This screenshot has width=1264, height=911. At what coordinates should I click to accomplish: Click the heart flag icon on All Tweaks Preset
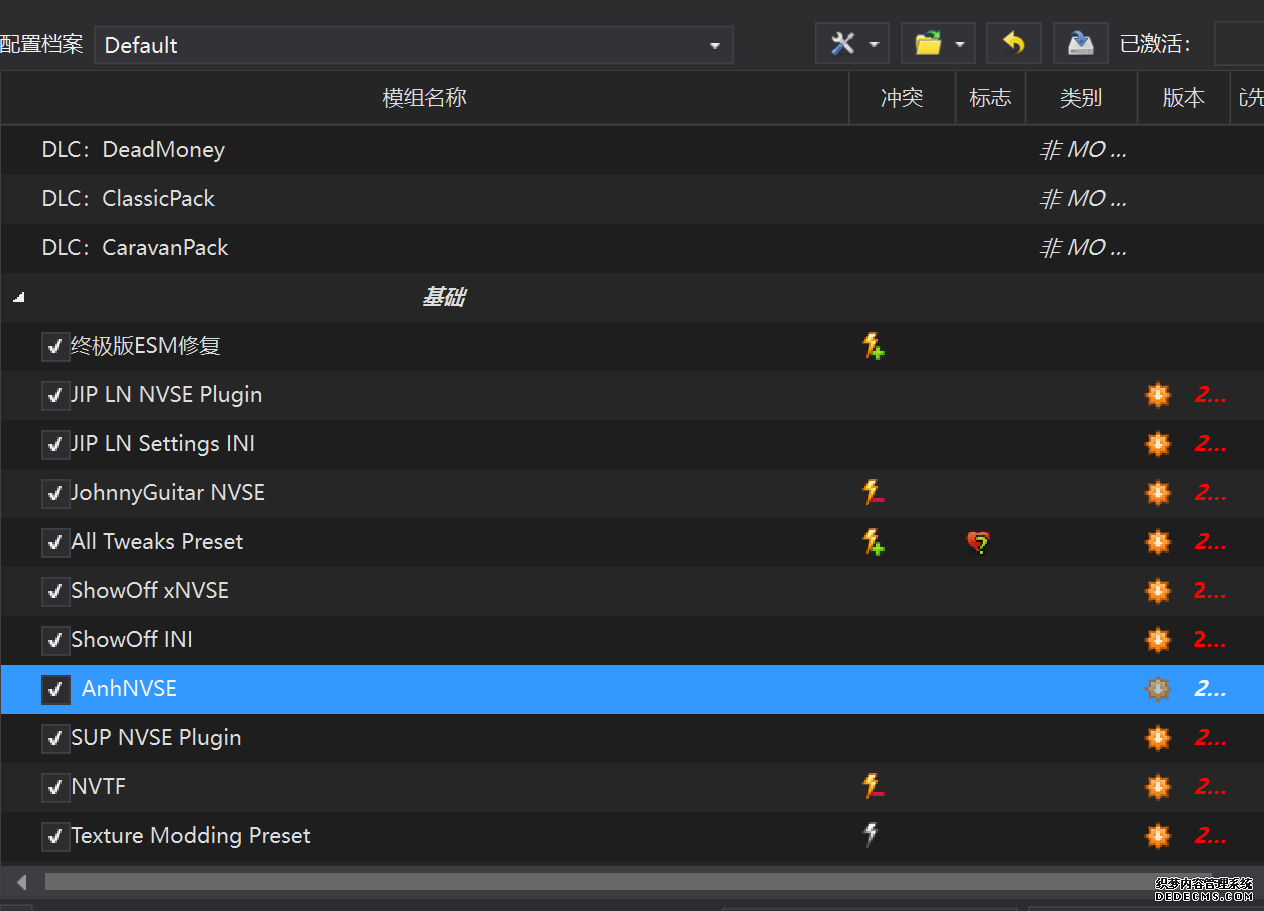[978, 542]
